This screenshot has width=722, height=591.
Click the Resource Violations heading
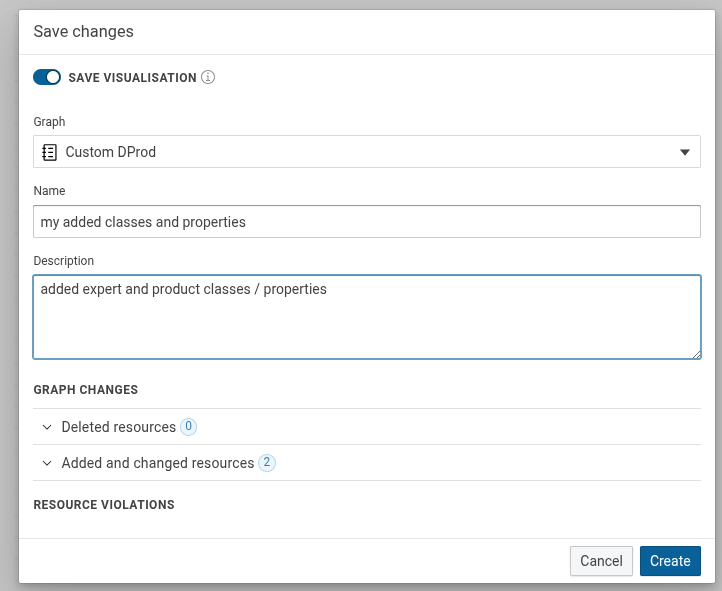[x=104, y=505]
